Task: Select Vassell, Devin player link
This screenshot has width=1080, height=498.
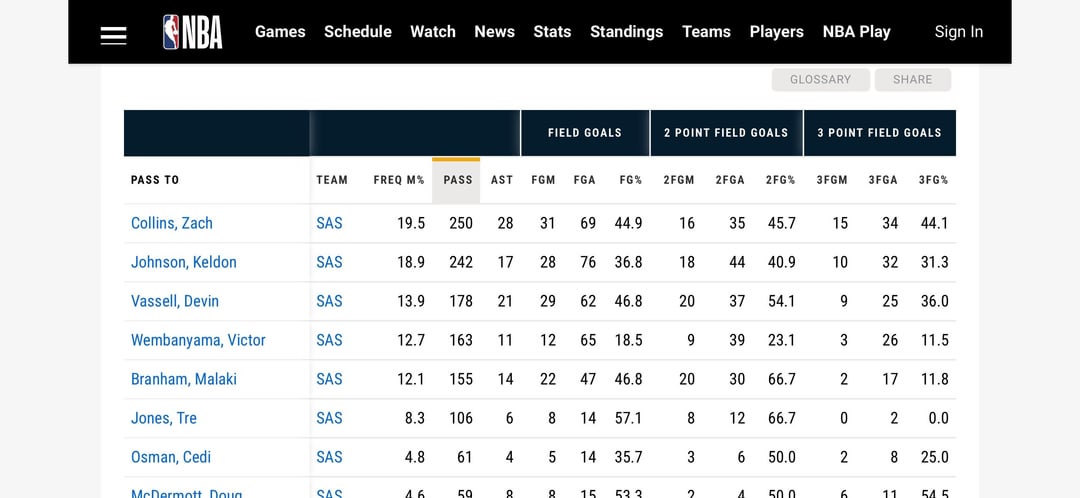Action: [x=175, y=301]
